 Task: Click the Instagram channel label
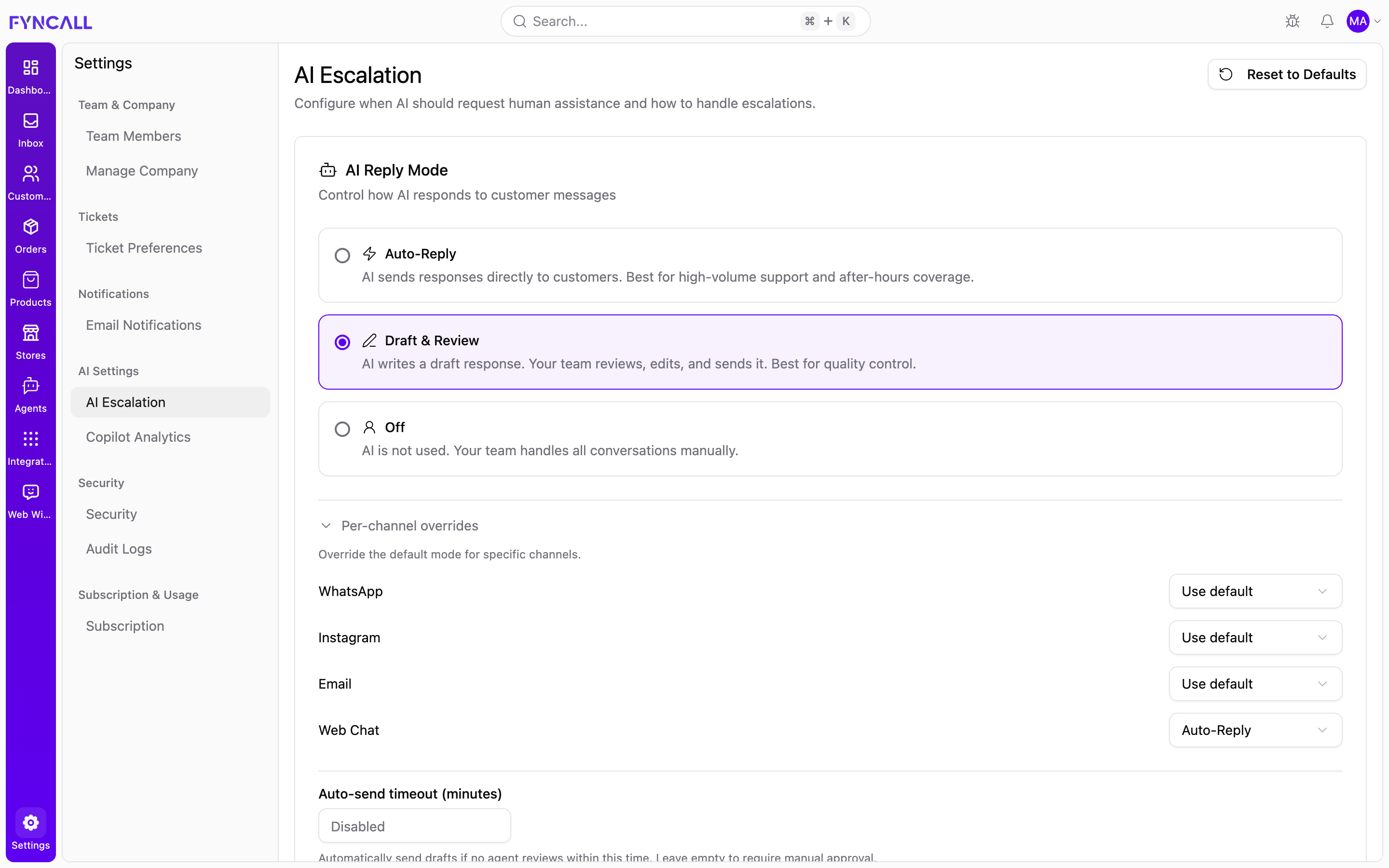[350, 637]
